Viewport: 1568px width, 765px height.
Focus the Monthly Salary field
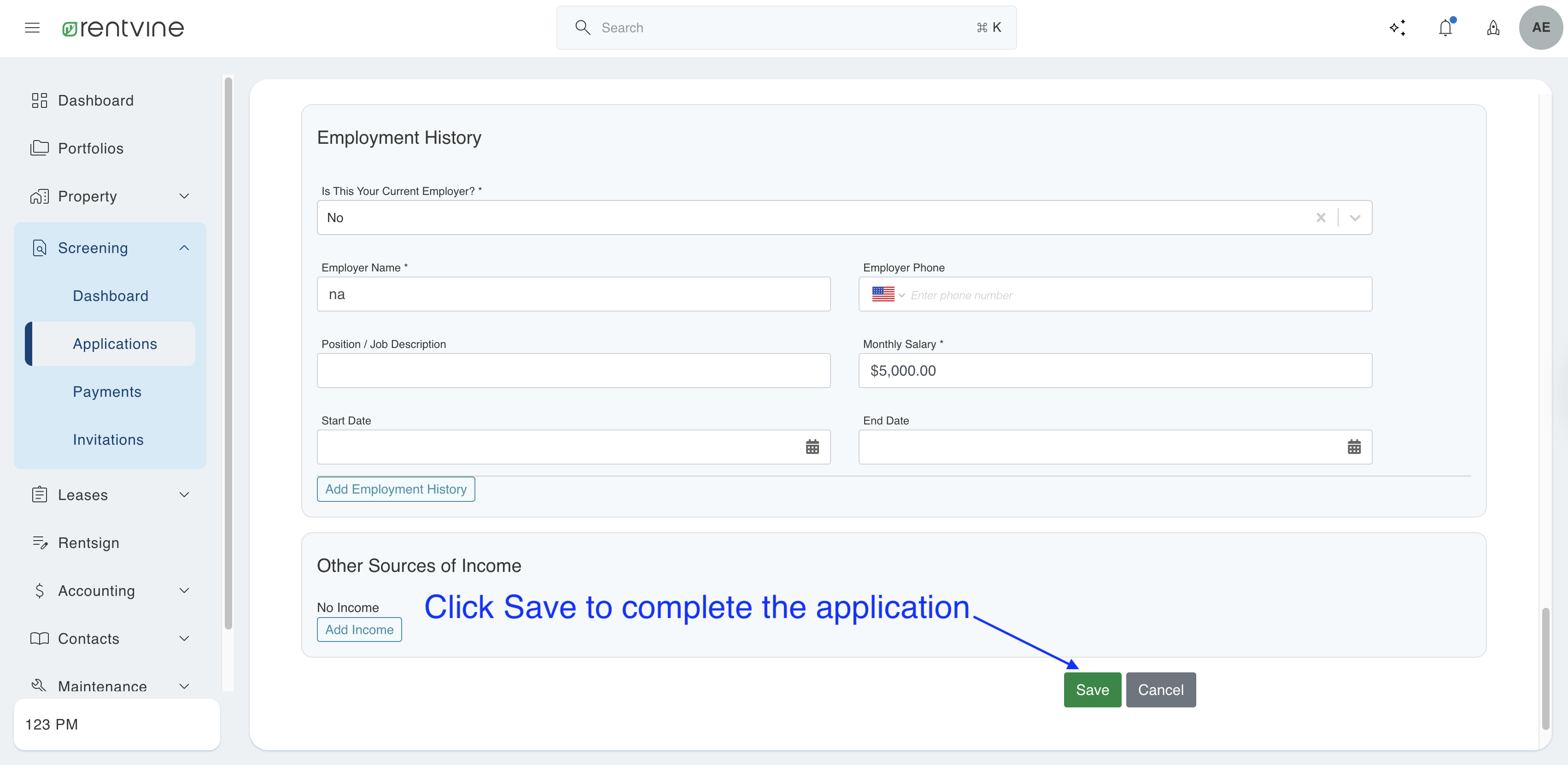point(1115,371)
